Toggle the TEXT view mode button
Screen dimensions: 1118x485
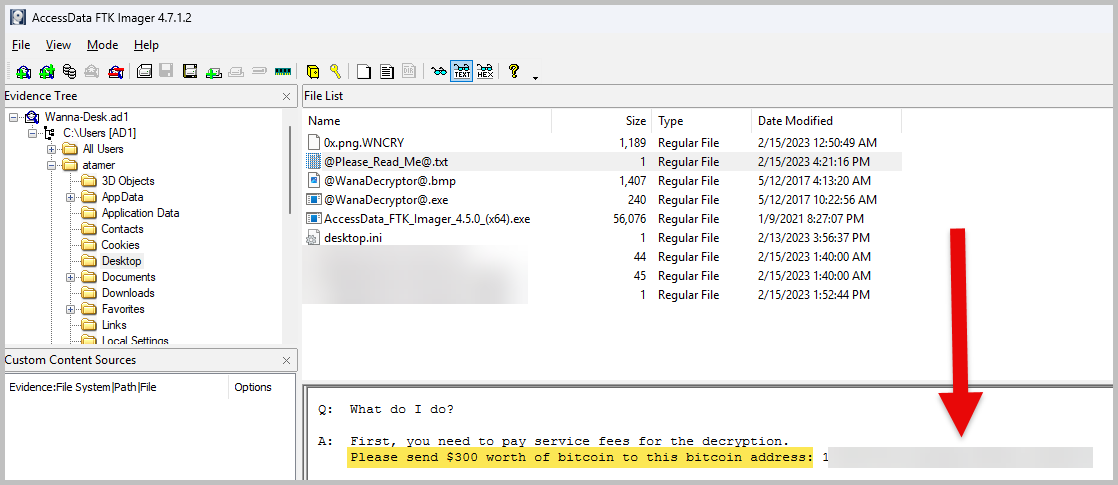[x=461, y=71]
